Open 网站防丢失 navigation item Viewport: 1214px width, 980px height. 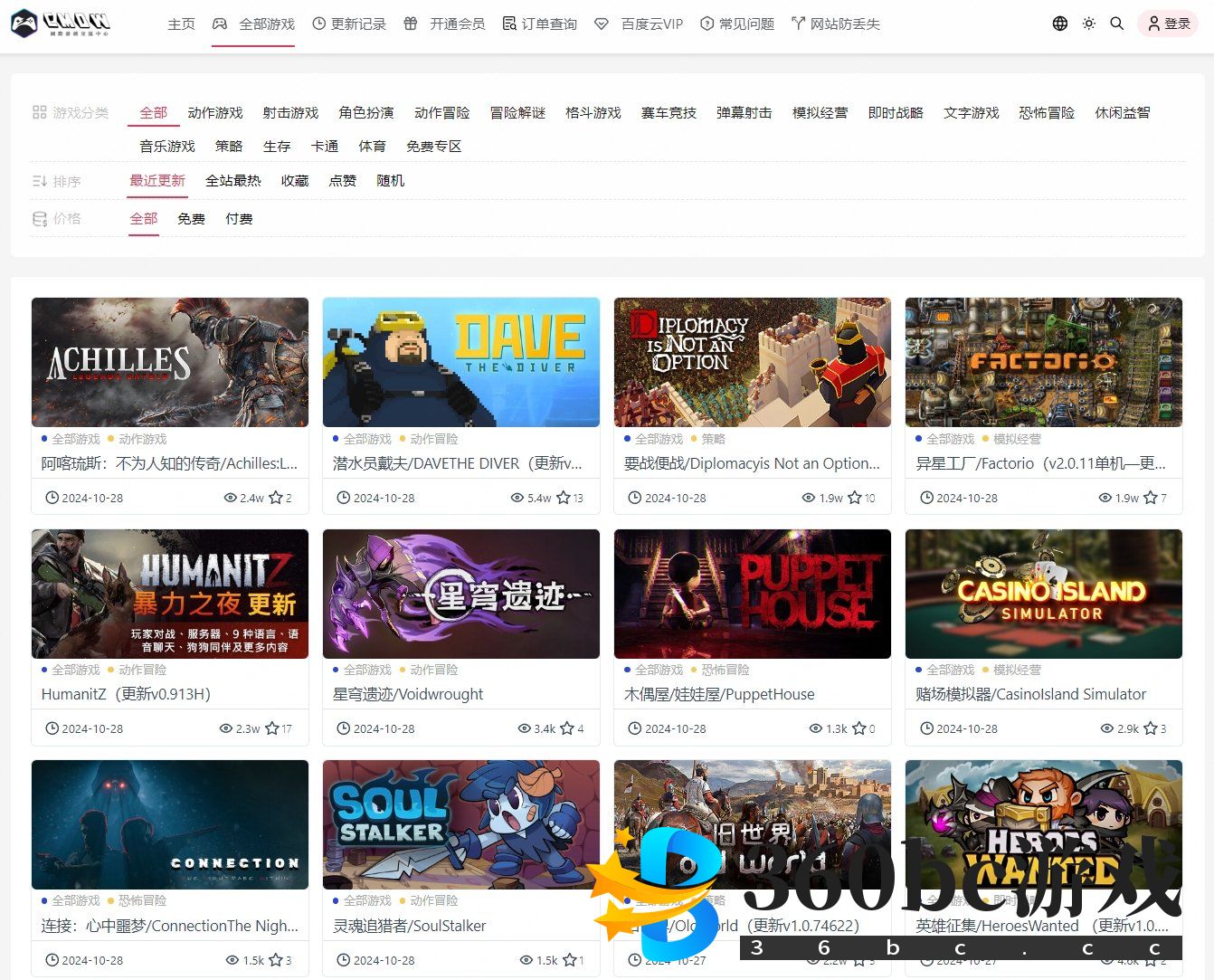click(836, 24)
